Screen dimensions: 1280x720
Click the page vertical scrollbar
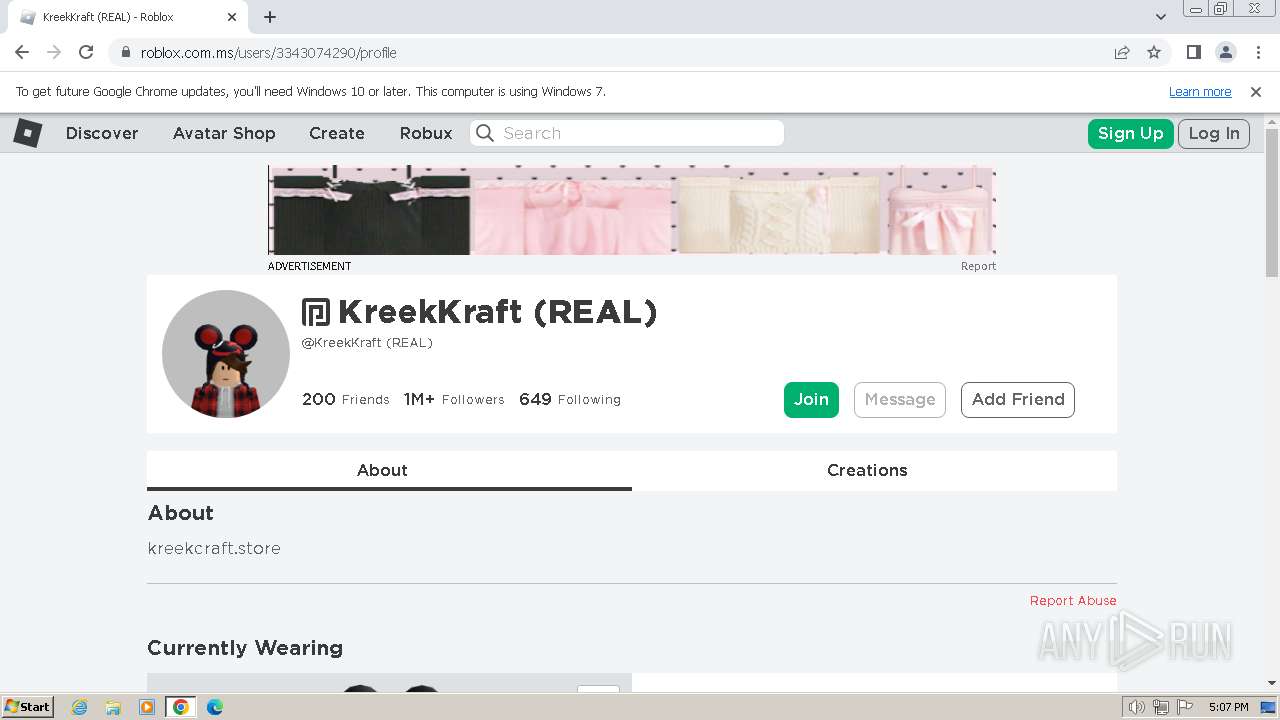tap(1272, 202)
